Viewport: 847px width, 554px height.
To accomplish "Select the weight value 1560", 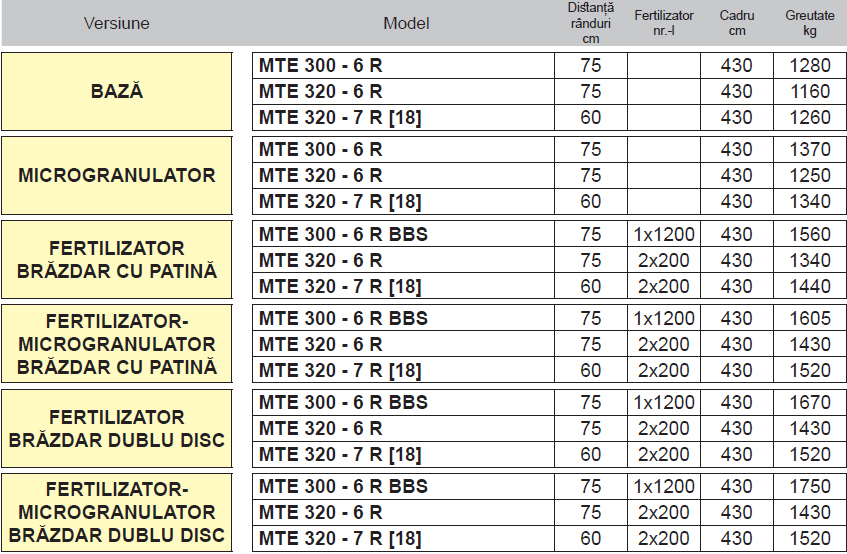I will point(809,234).
